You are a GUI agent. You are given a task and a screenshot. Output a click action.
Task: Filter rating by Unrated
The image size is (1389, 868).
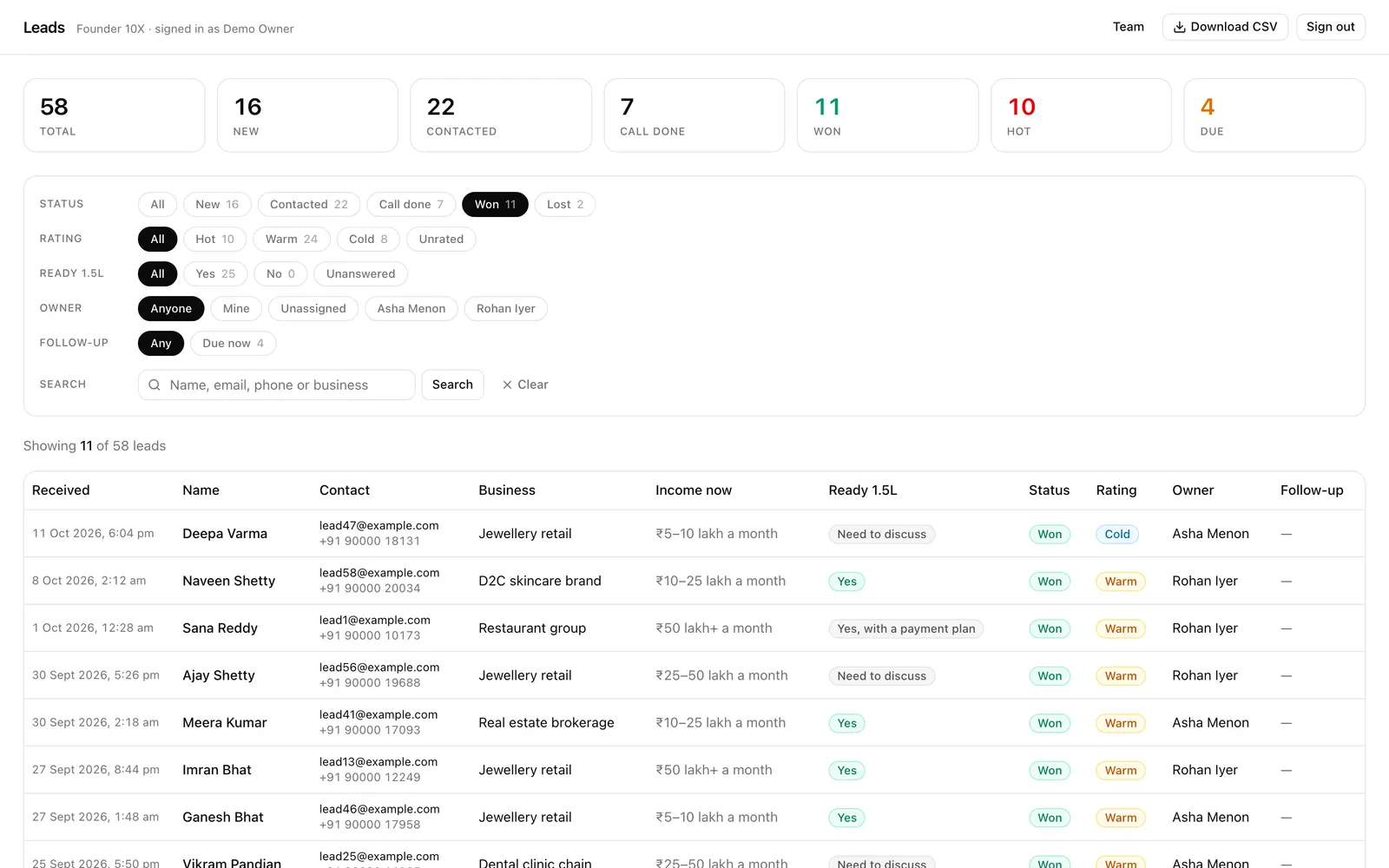click(441, 239)
